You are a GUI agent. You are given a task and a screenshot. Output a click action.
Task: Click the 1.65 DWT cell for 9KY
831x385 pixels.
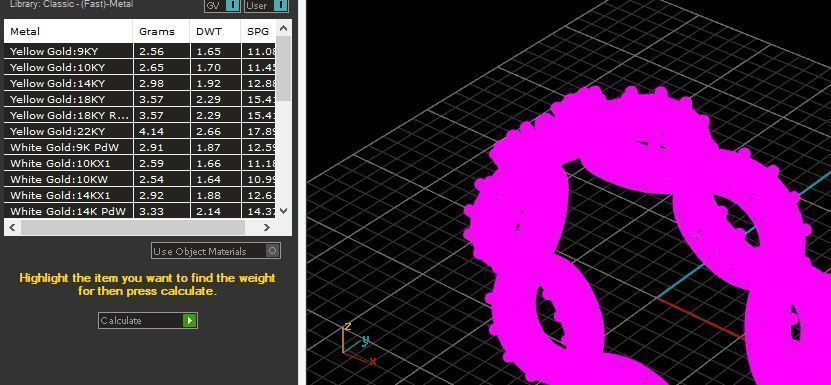click(215, 51)
